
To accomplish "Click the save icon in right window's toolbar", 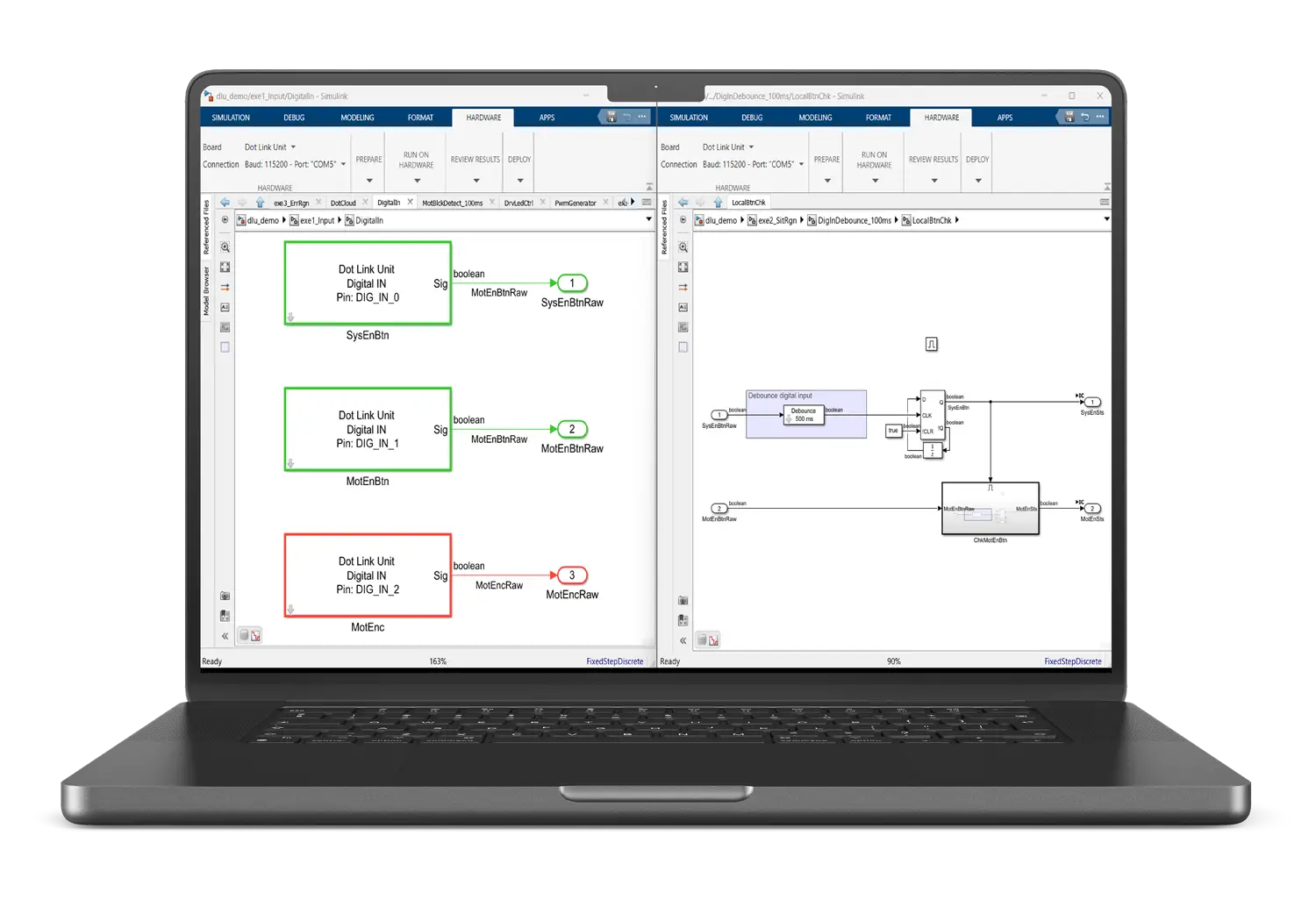I will pyautogui.click(x=1069, y=117).
